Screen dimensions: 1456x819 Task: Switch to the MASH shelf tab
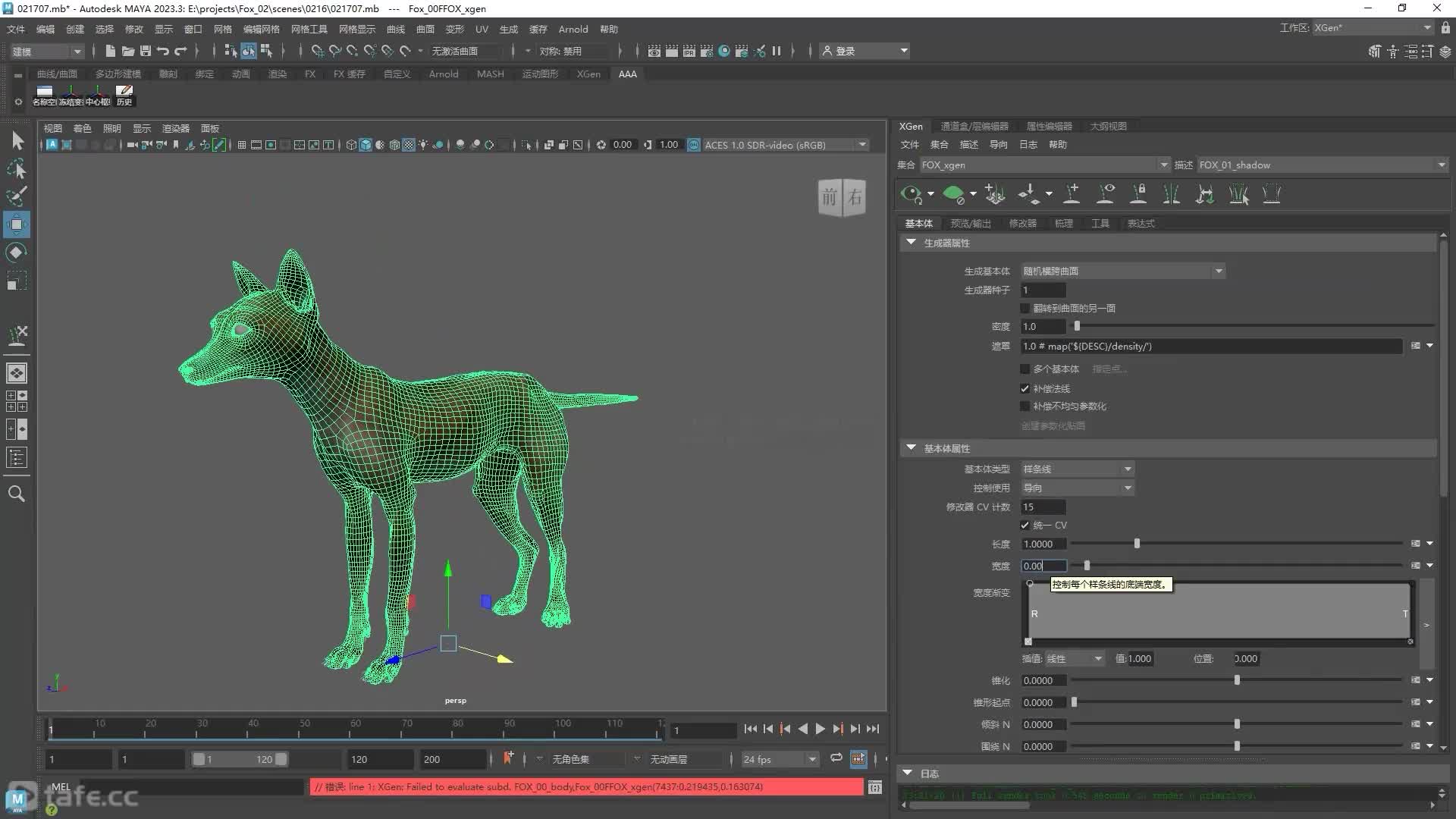490,74
